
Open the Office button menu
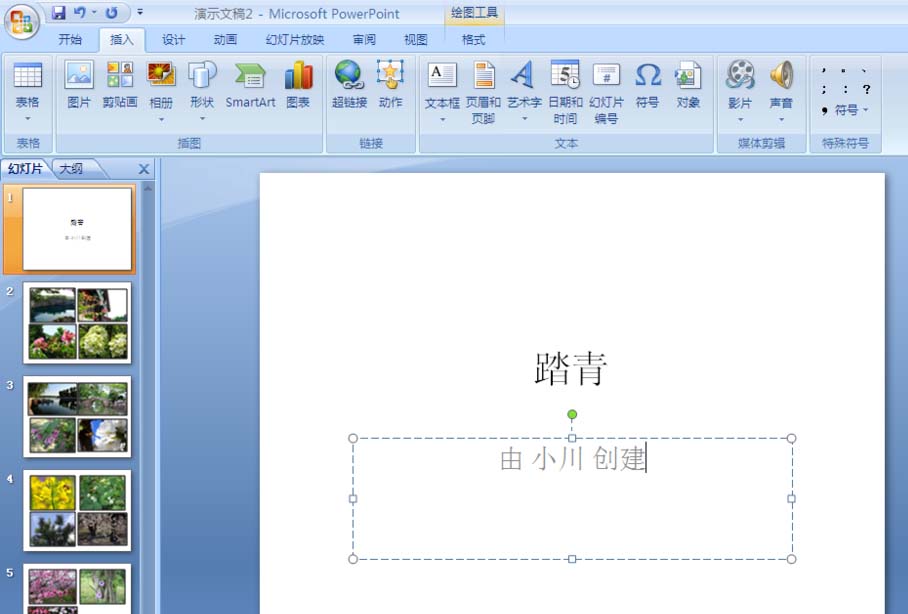22,22
